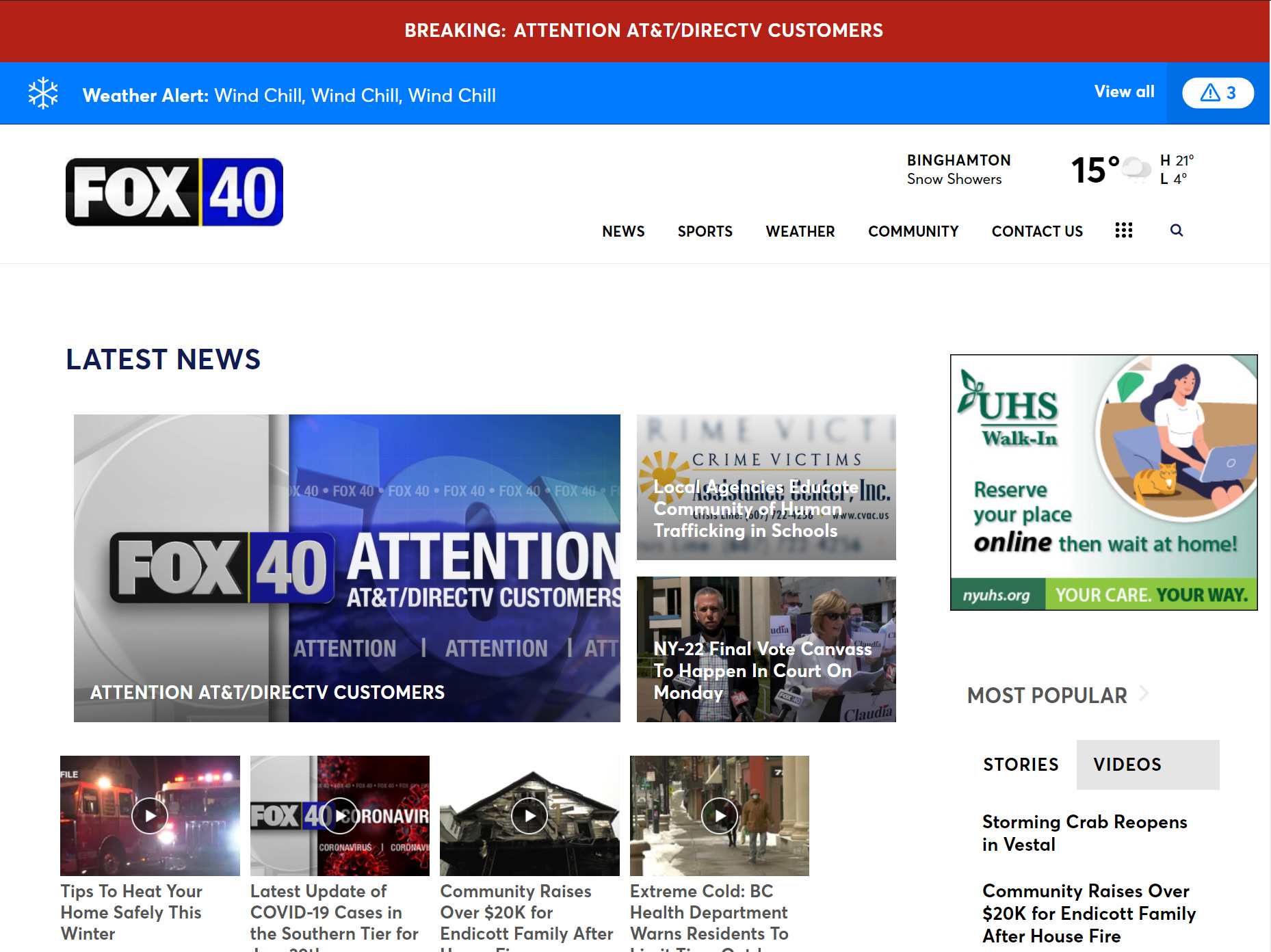Switch to the Videos tab
1271x952 pixels.
(x=1148, y=765)
